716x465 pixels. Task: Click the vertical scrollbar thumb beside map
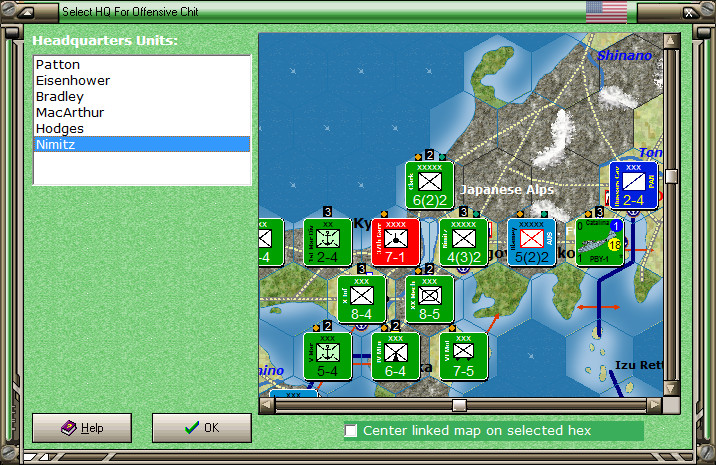pos(671,177)
